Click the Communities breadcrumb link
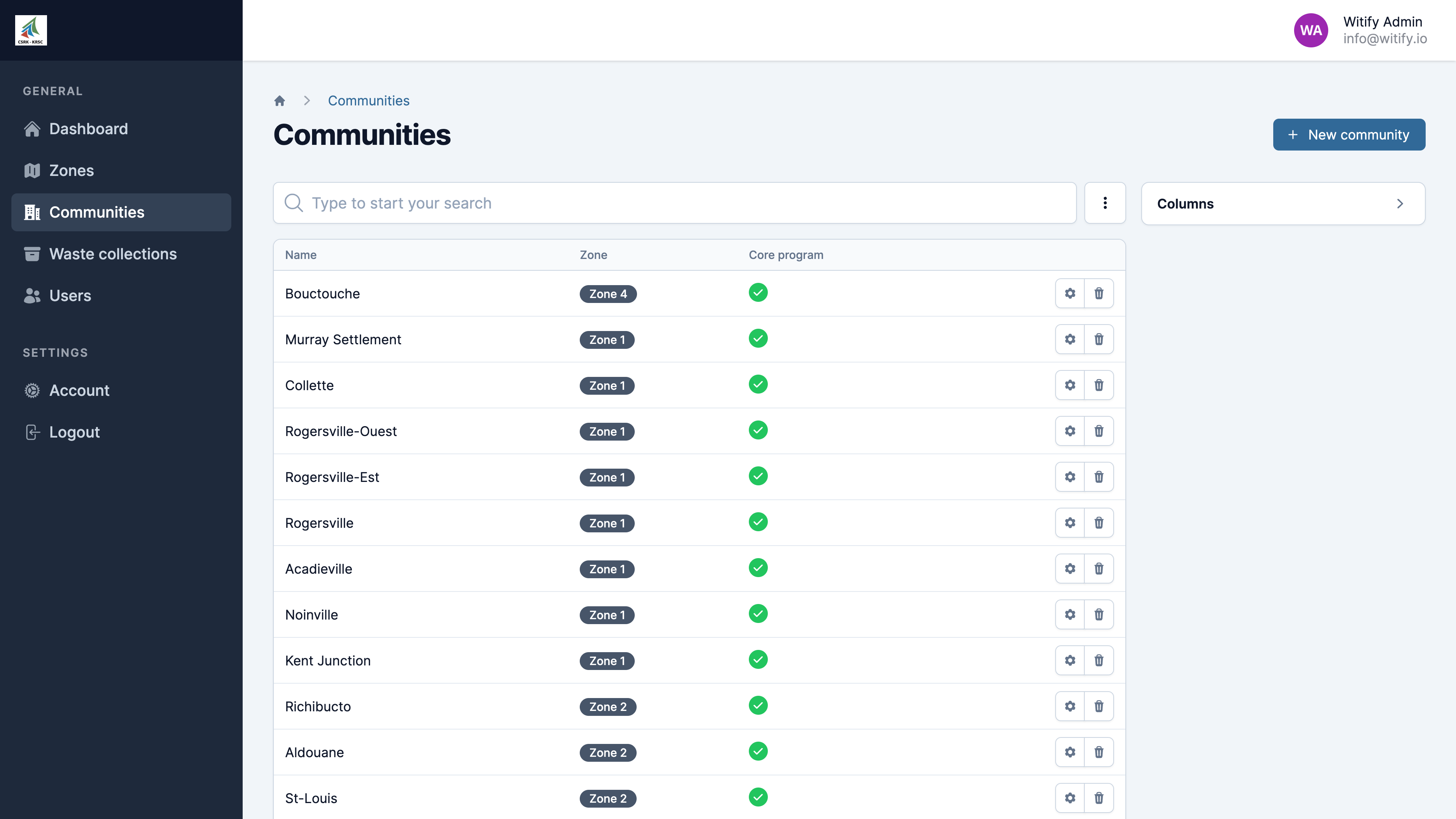The width and height of the screenshot is (1456, 819). pos(368,100)
